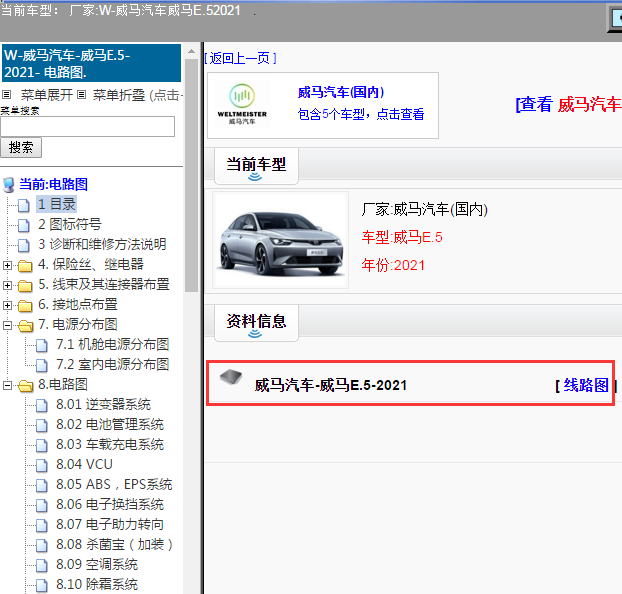
Task: Click the page icon beside 1 目录
Action: point(24,205)
